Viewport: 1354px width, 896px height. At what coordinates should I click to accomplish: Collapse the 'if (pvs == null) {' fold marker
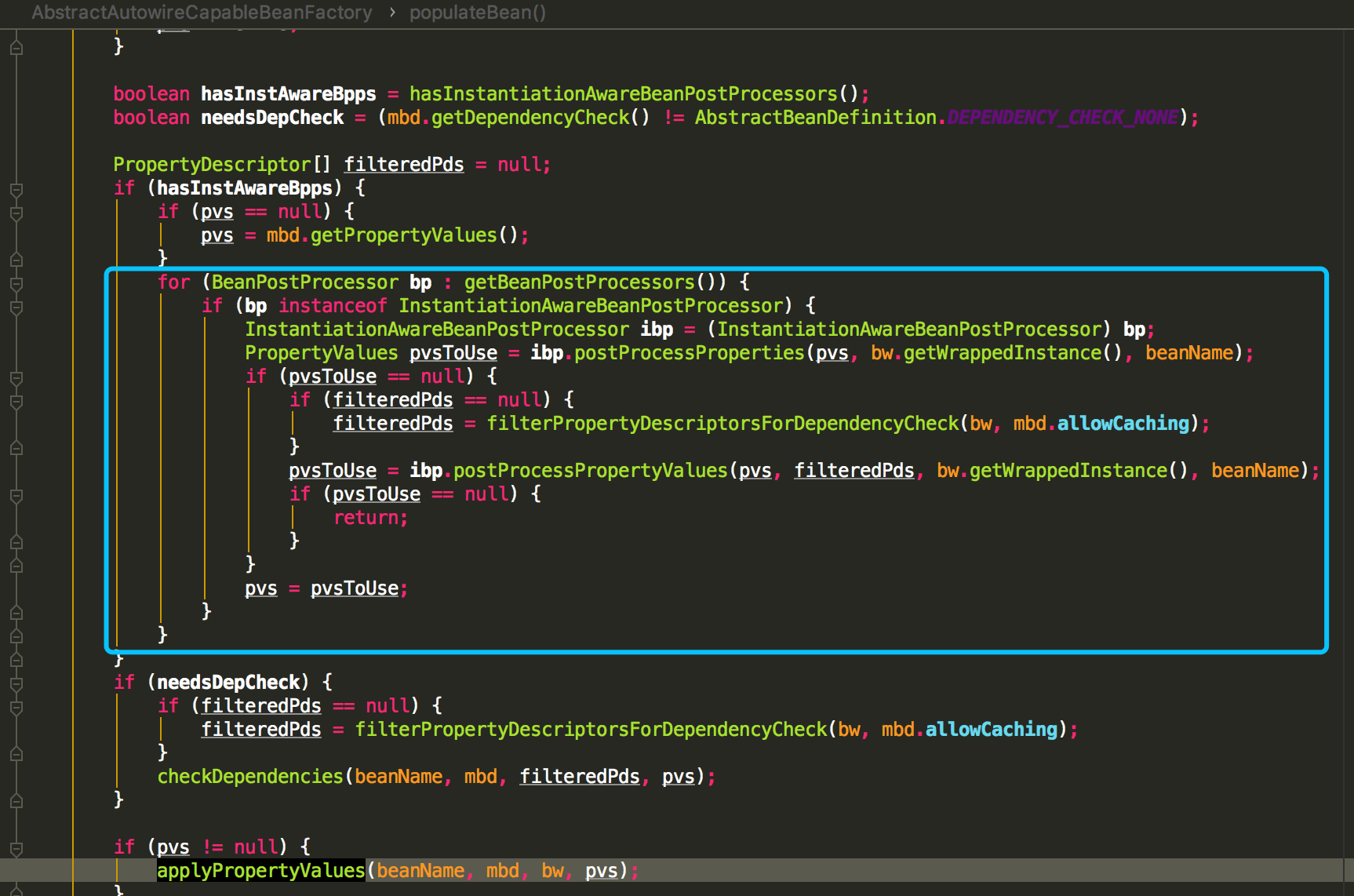pos(16,213)
